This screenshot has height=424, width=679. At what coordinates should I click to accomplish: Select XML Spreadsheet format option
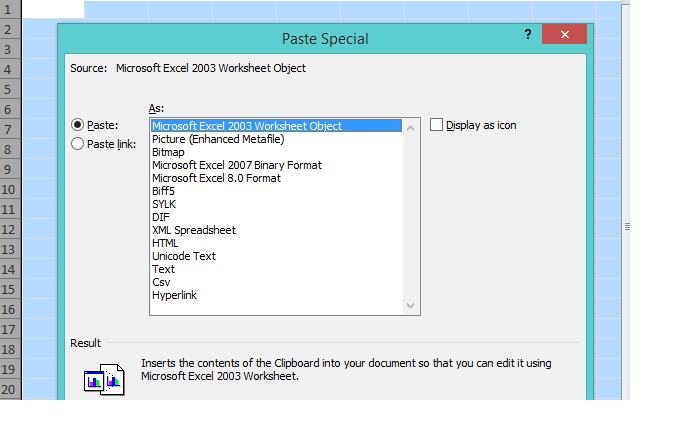194,230
